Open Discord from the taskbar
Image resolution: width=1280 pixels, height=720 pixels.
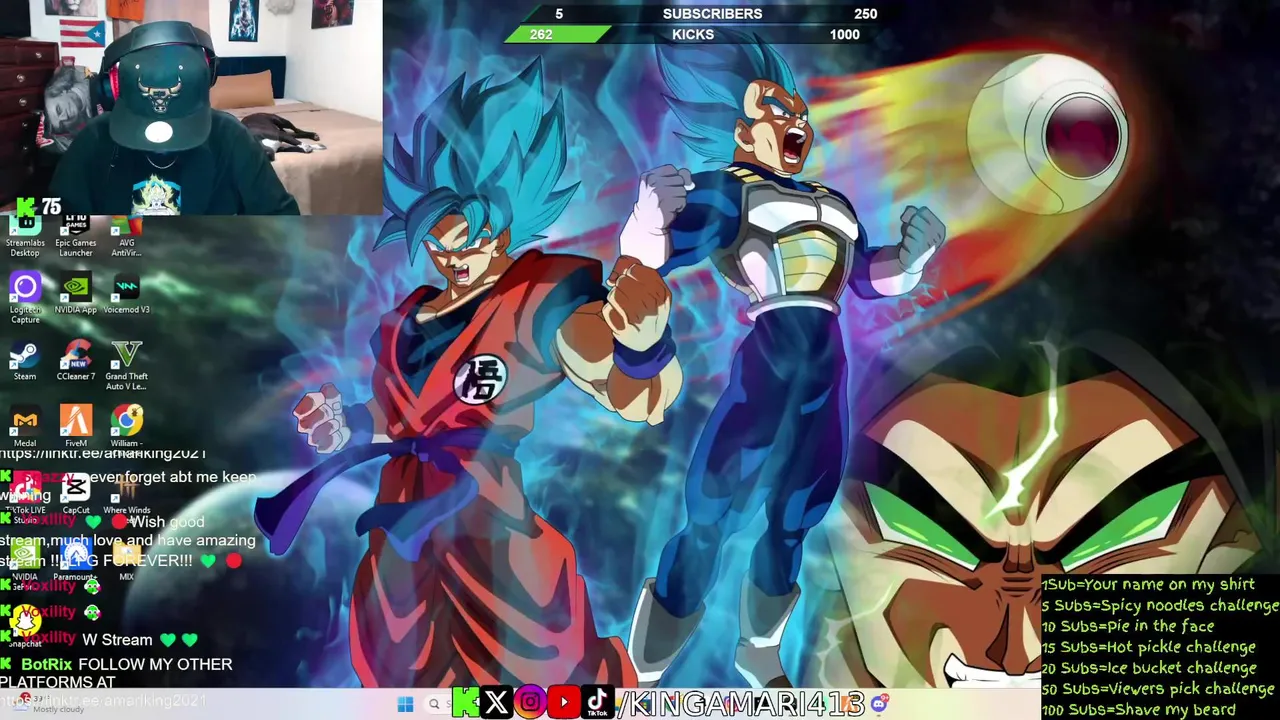[x=878, y=704]
